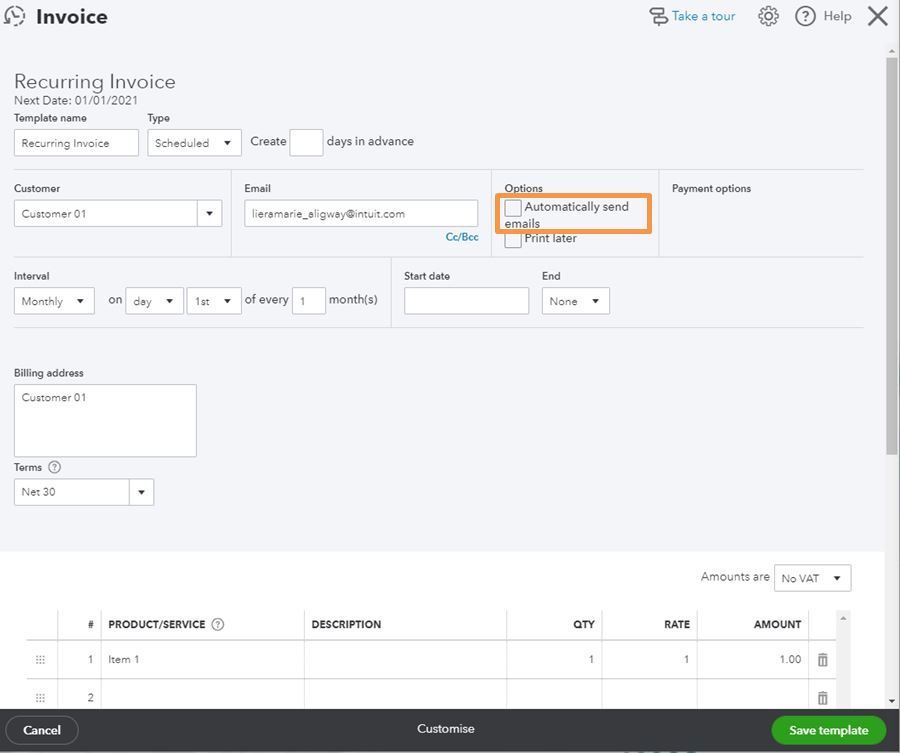This screenshot has height=753, width=900.
Task: Open the '1st' dropdown
Action: 214,301
